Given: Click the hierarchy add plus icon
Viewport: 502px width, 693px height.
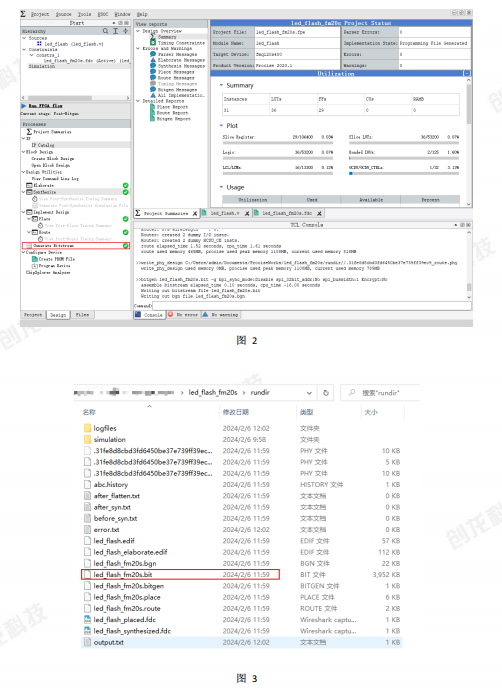Looking at the screenshot, I should 126,31.
